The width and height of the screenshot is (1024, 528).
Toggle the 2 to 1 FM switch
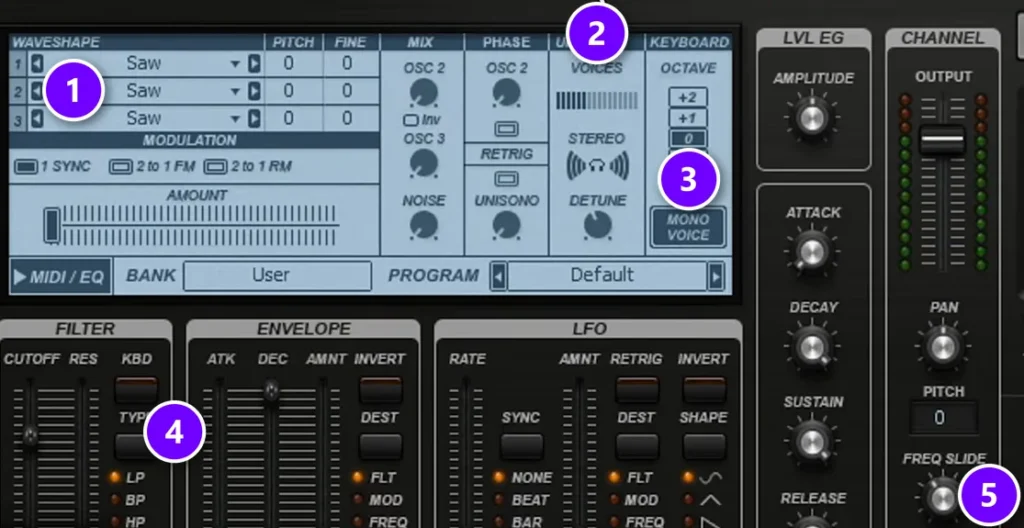click(121, 167)
